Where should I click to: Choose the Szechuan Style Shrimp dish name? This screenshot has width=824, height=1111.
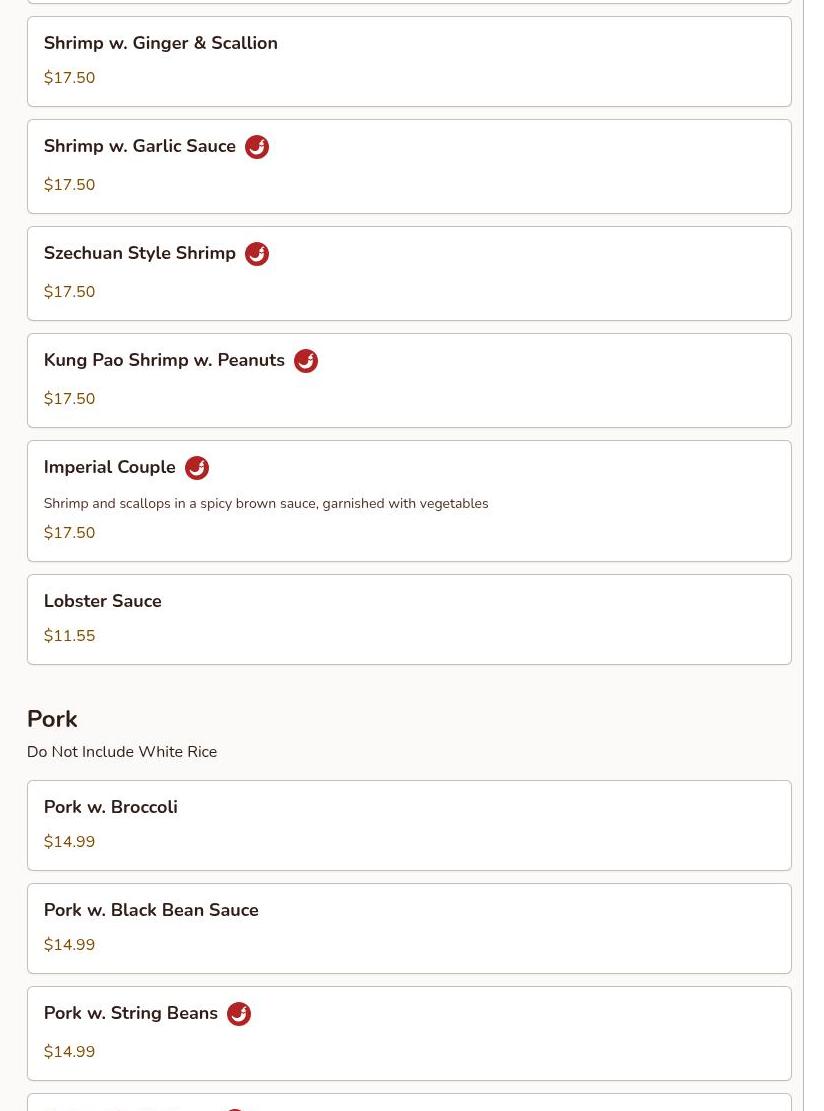click(139, 253)
